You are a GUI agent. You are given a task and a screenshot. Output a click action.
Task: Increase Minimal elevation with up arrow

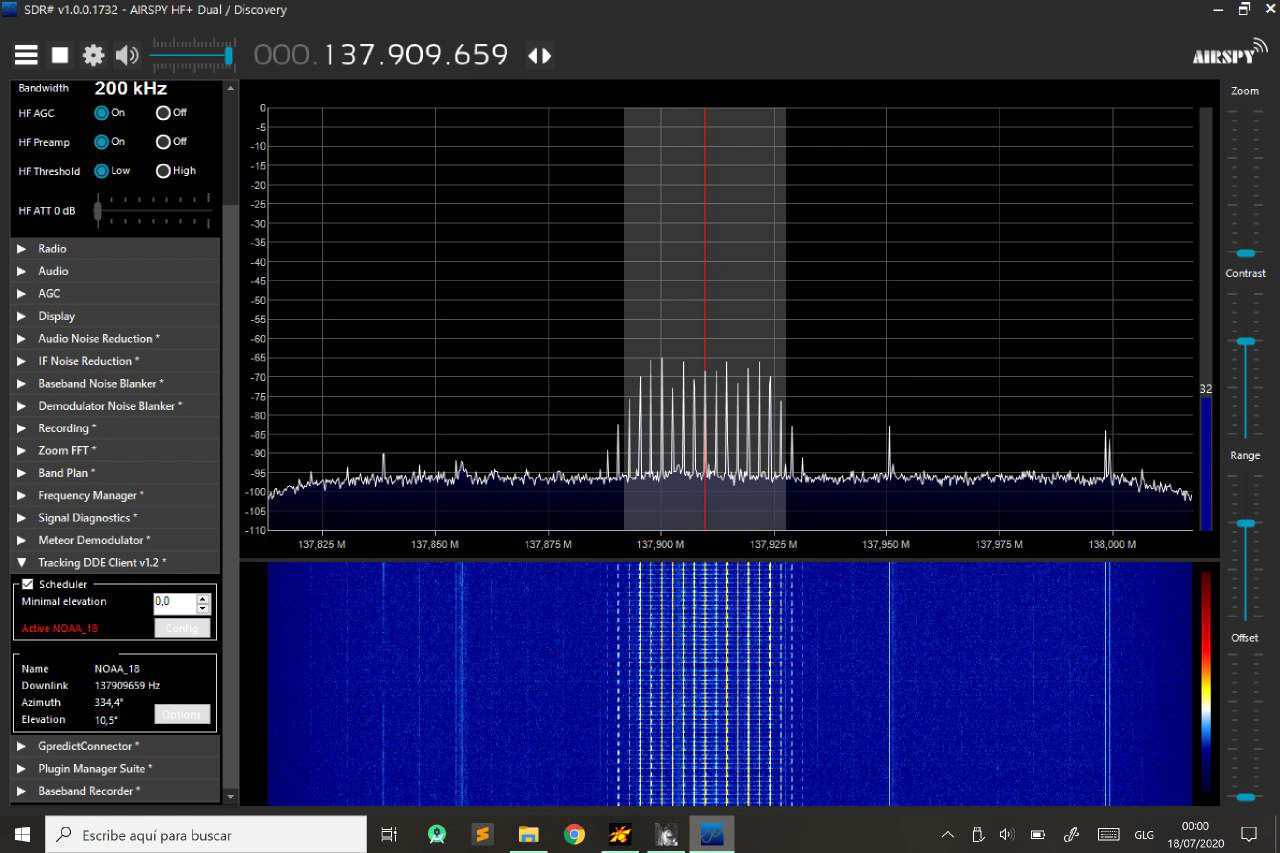click(204, 598)
